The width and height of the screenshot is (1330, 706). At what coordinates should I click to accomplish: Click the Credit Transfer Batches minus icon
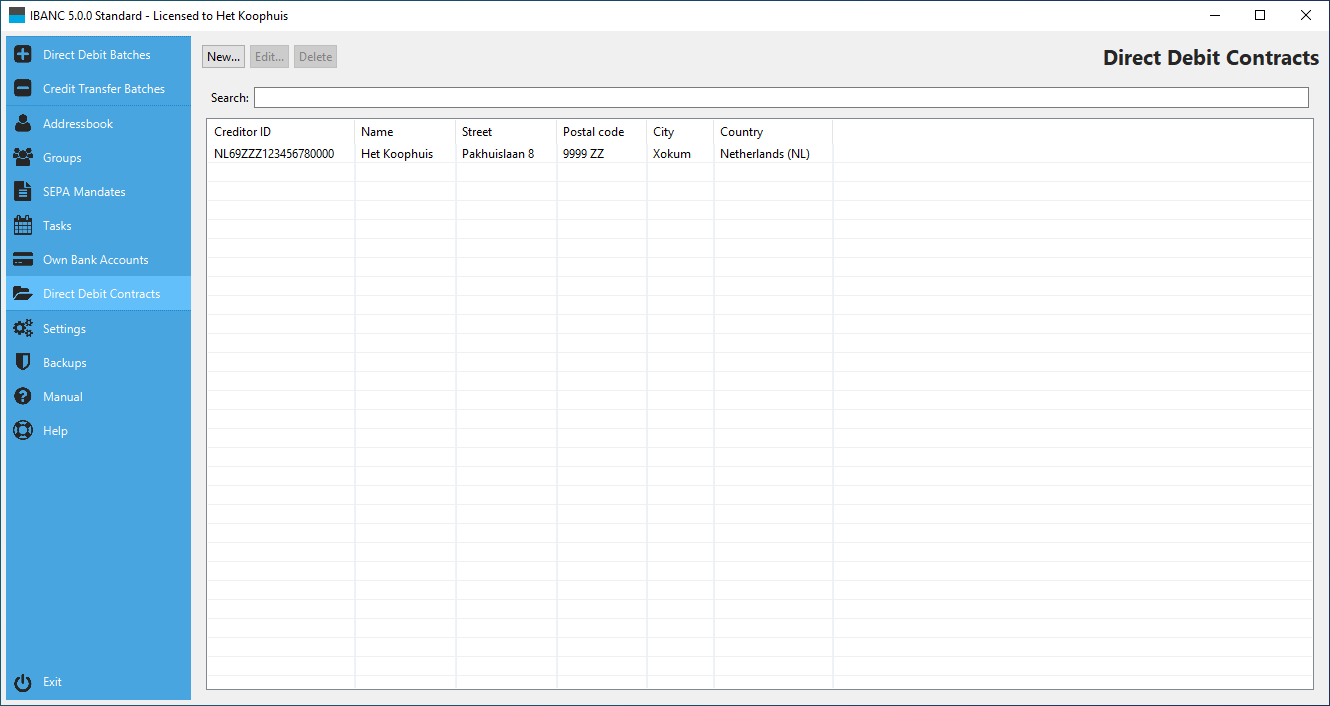(x=23, y=89)
